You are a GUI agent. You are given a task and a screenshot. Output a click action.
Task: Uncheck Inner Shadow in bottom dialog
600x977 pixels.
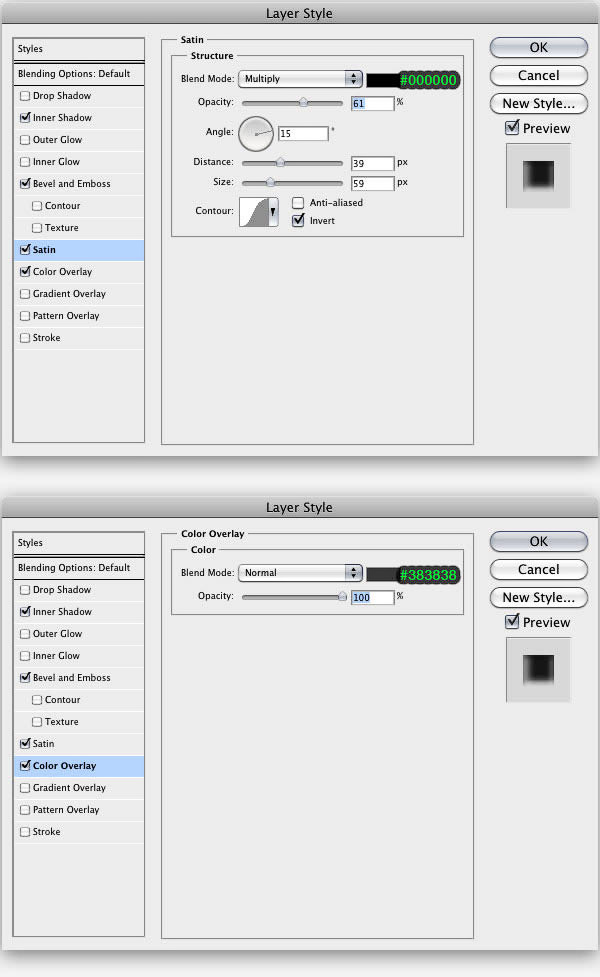25,612
